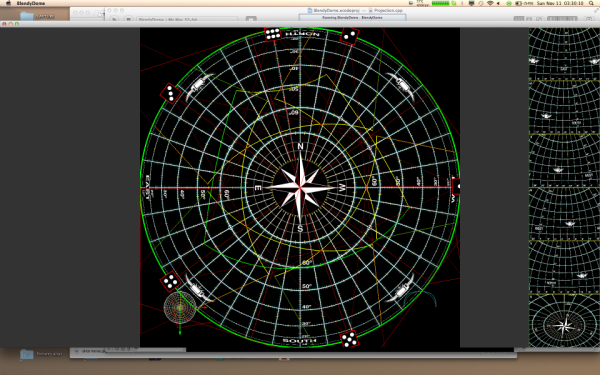This screenshot has height=375, width=600.
Task: Click the W label beside the compass
Action: click(342, 188)
